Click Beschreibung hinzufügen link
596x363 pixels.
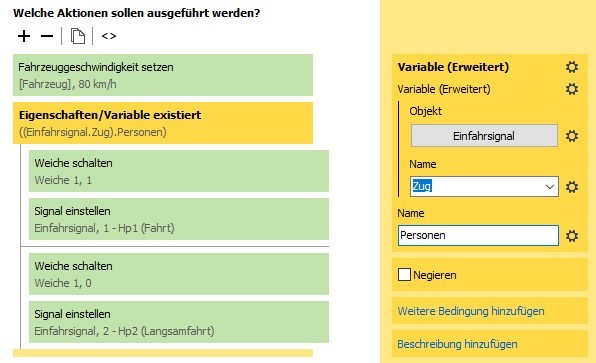point(457,344)
